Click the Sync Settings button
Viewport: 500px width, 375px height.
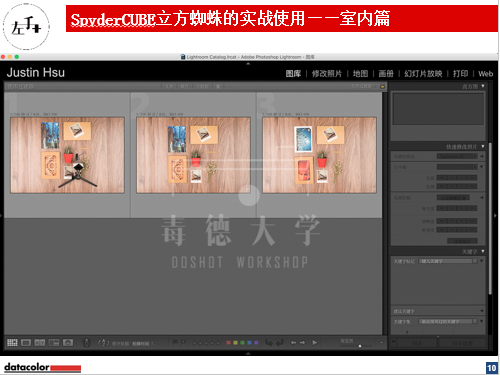(x=462, y=343)
